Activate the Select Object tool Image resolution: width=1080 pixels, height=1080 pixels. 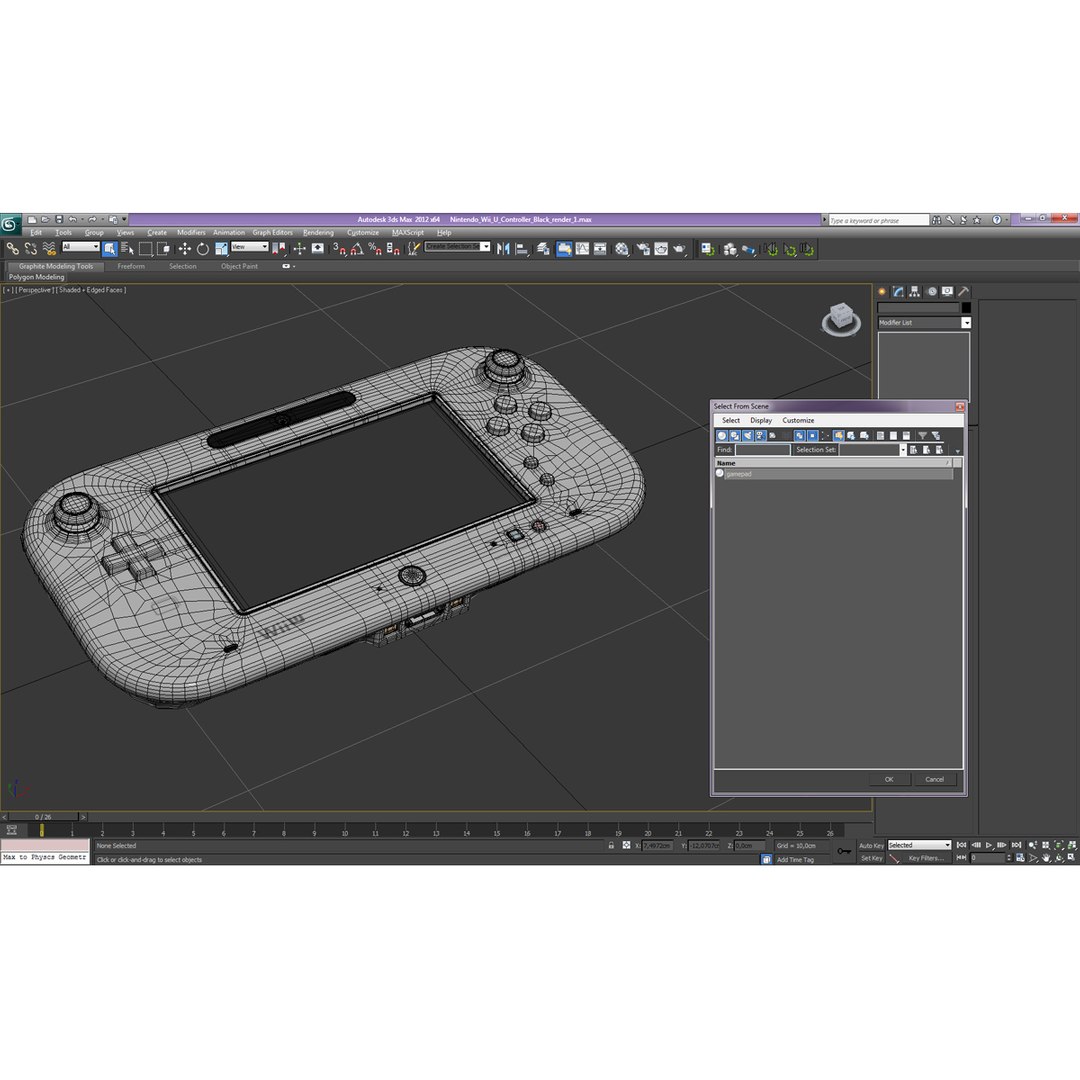pyautogui.click(x=110, y=249)
